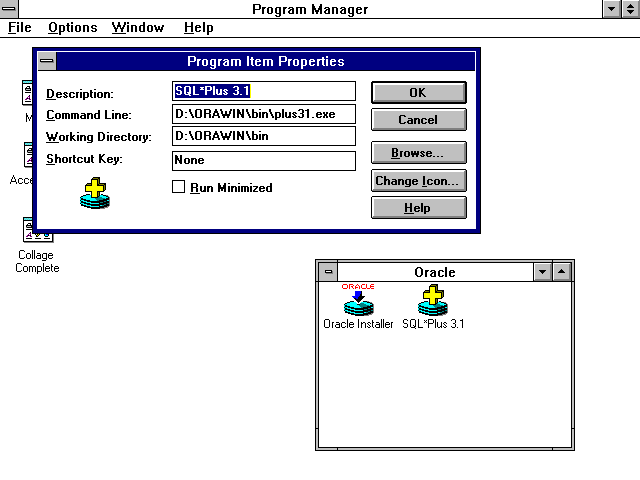Cancel the Program Item Properties dialog
The image size is (640, 480).
point(418,120)
